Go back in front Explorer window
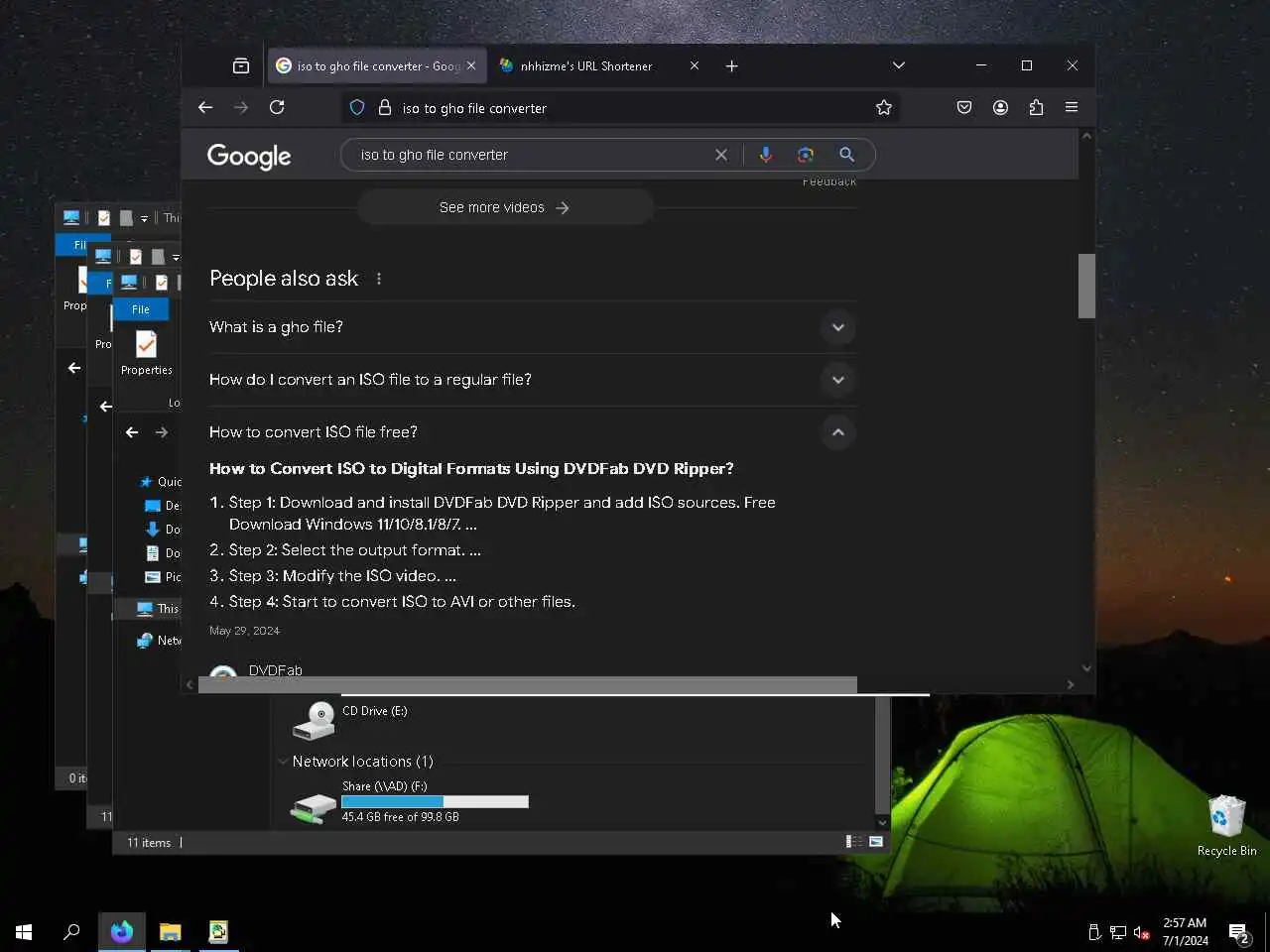1270x952 pixels. [132, 432]
